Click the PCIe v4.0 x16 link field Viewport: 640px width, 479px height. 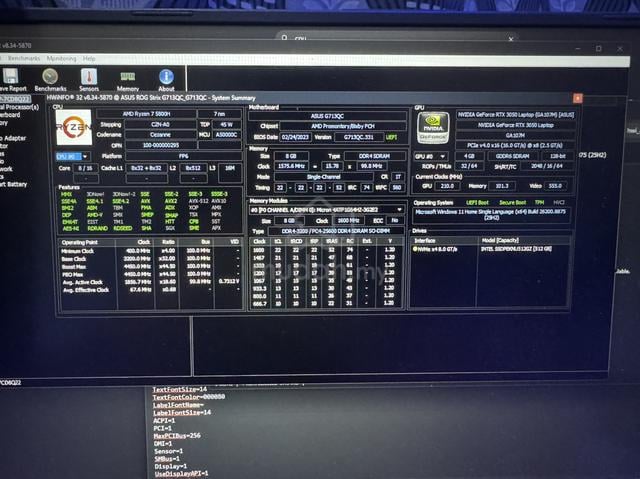[515, 145]
